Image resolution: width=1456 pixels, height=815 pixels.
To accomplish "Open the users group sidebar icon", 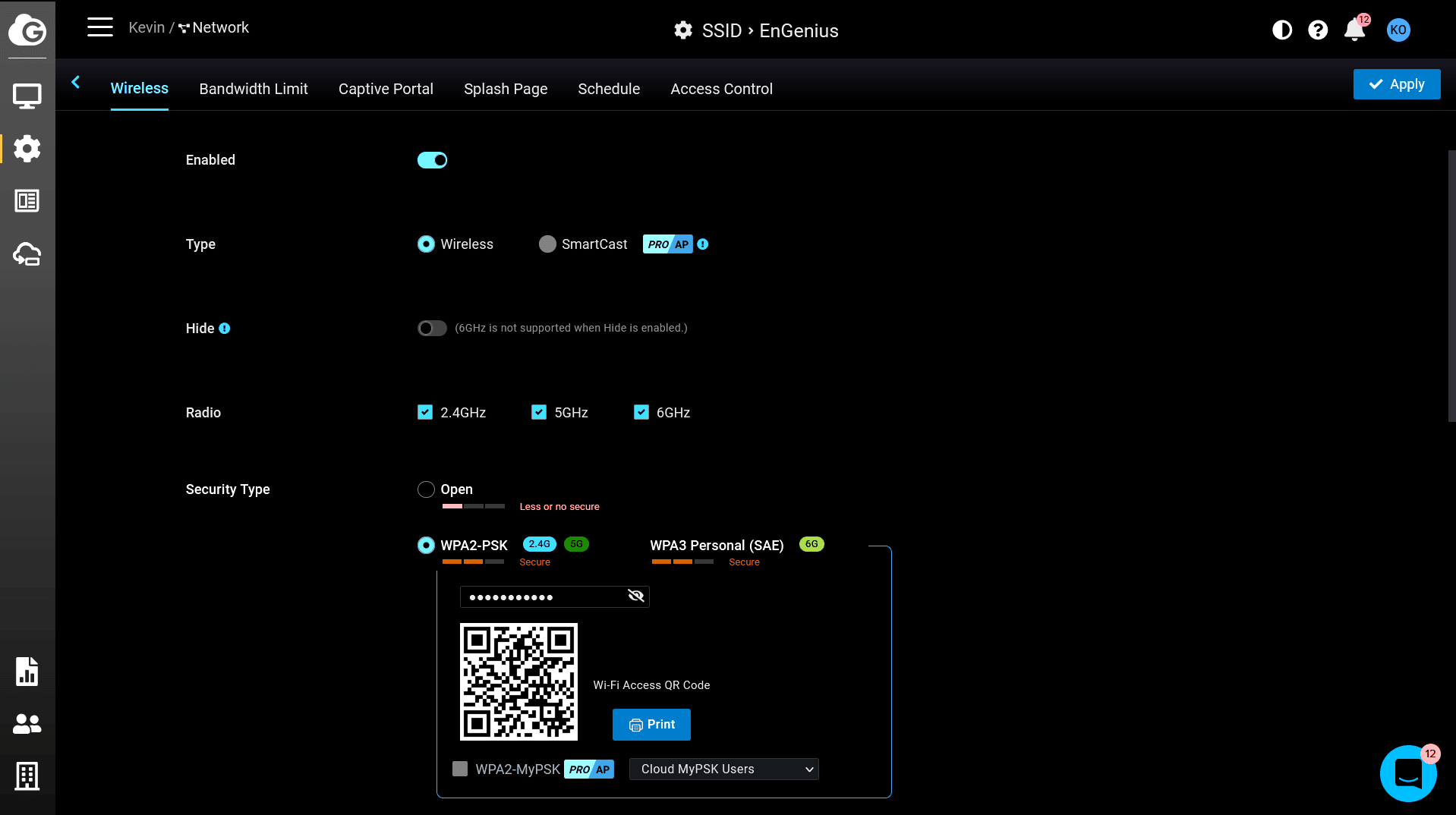I will coord(27,724).
